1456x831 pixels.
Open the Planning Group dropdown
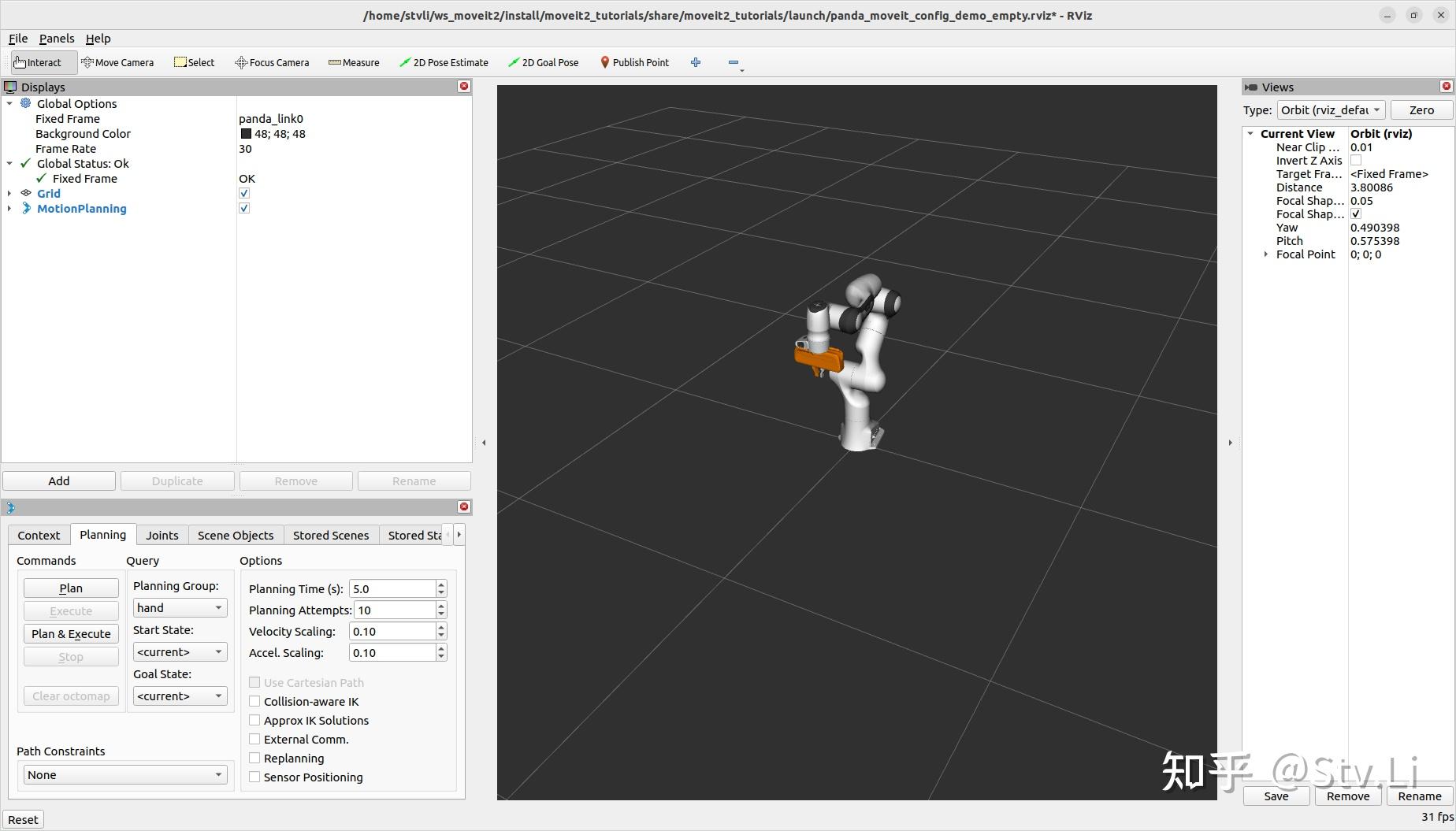pyautogui.click(x=180, y=607)
